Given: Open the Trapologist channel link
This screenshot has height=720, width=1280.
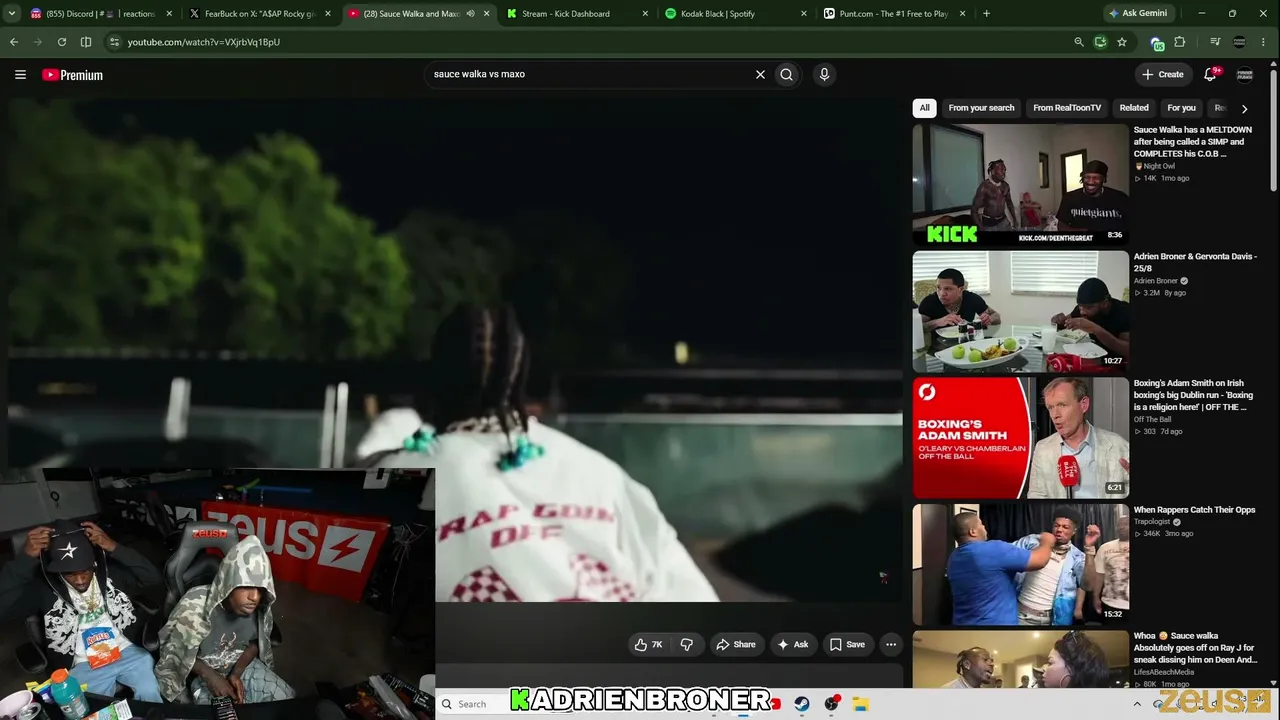Looking at the screenshot, I should tap(1153, 522).
